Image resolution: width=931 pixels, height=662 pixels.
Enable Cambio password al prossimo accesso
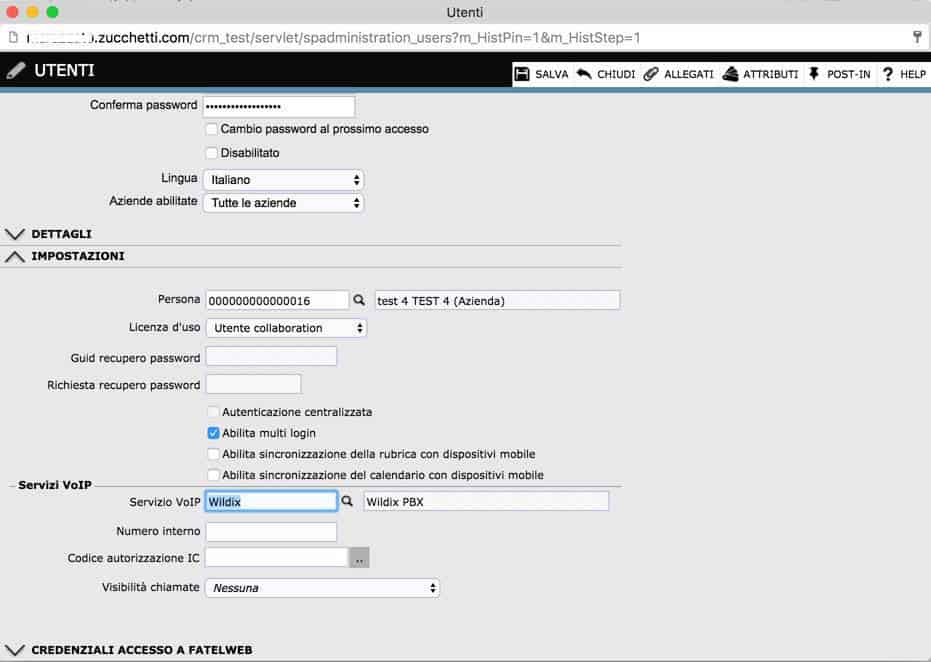click(211, 129)
